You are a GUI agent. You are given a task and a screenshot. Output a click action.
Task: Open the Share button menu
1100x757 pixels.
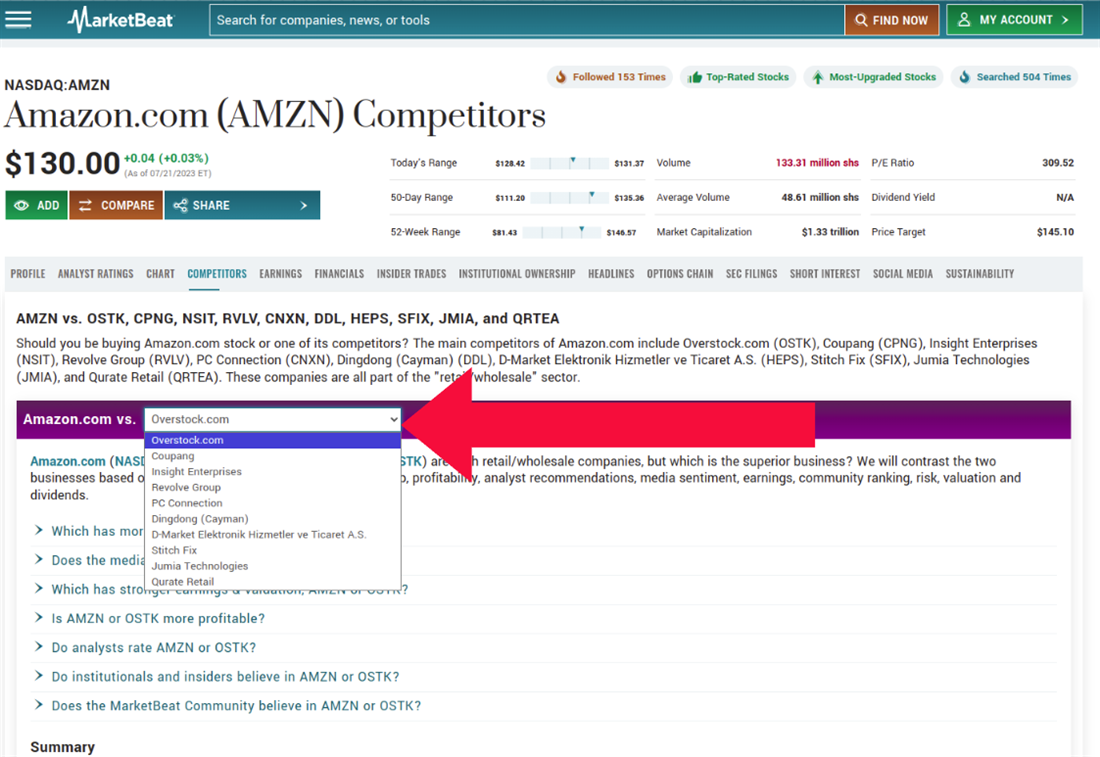coord(242,205)
